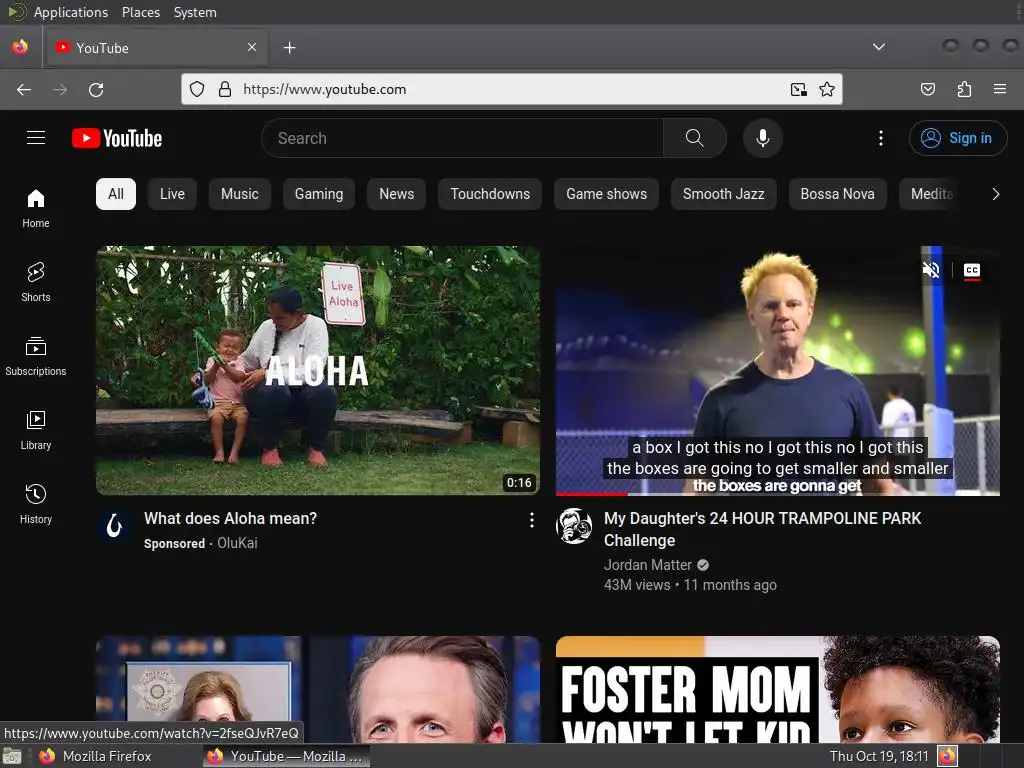Select the Music filter chip
The image size is (1024, 768).
point(240,194)
